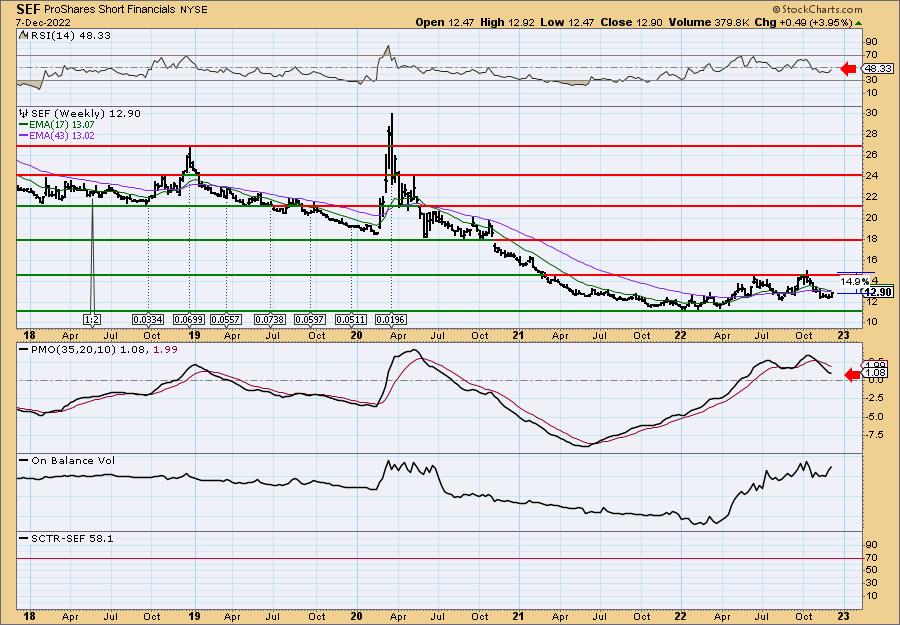Click the 0.0738 dividend marker
The height and width of the screenshot is (625, 900).
270,319
